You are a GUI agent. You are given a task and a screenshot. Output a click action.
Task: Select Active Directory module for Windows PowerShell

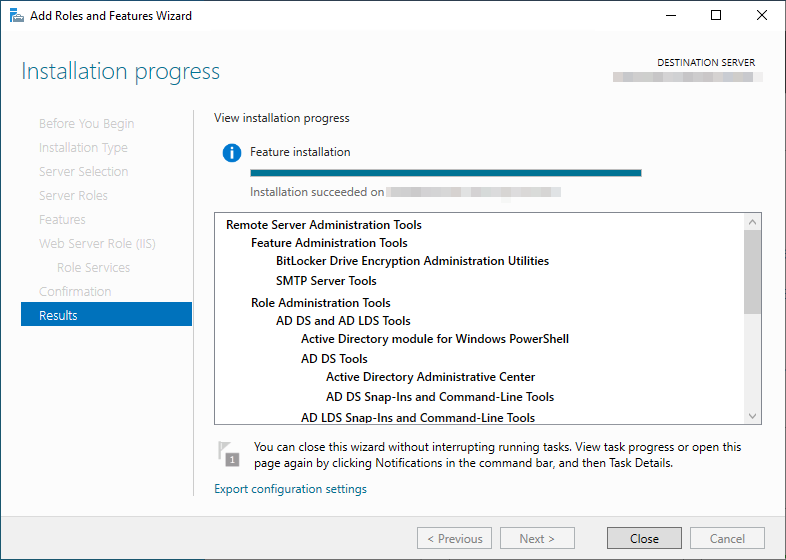pos(435,339)
